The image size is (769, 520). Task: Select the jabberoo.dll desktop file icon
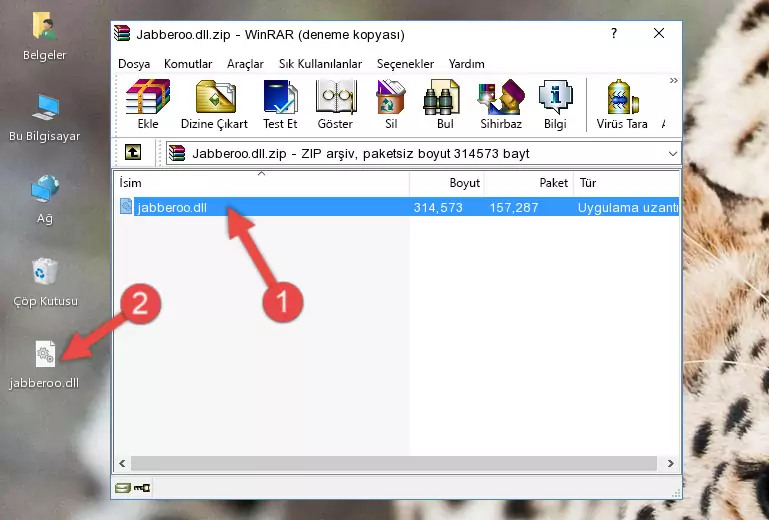(45, 365)
